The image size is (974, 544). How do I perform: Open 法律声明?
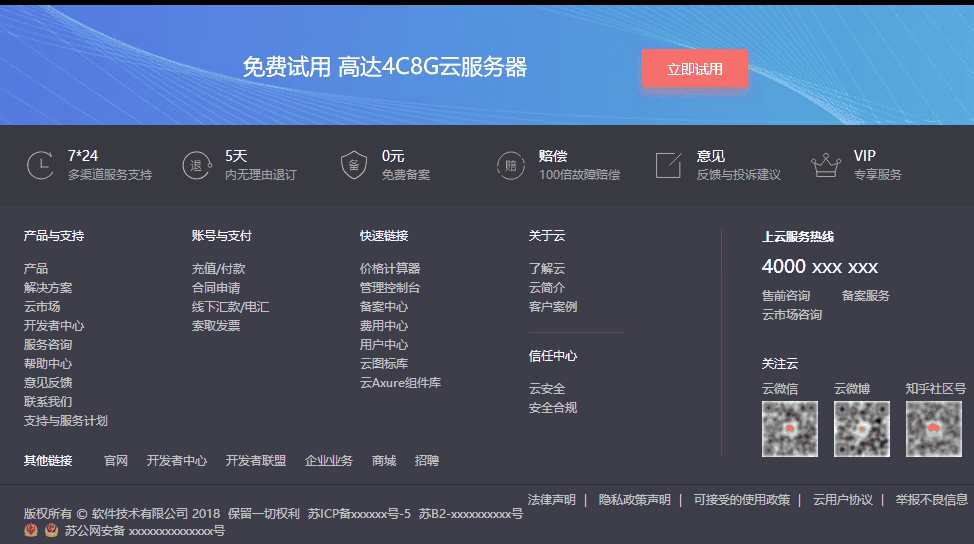point(552,499)
